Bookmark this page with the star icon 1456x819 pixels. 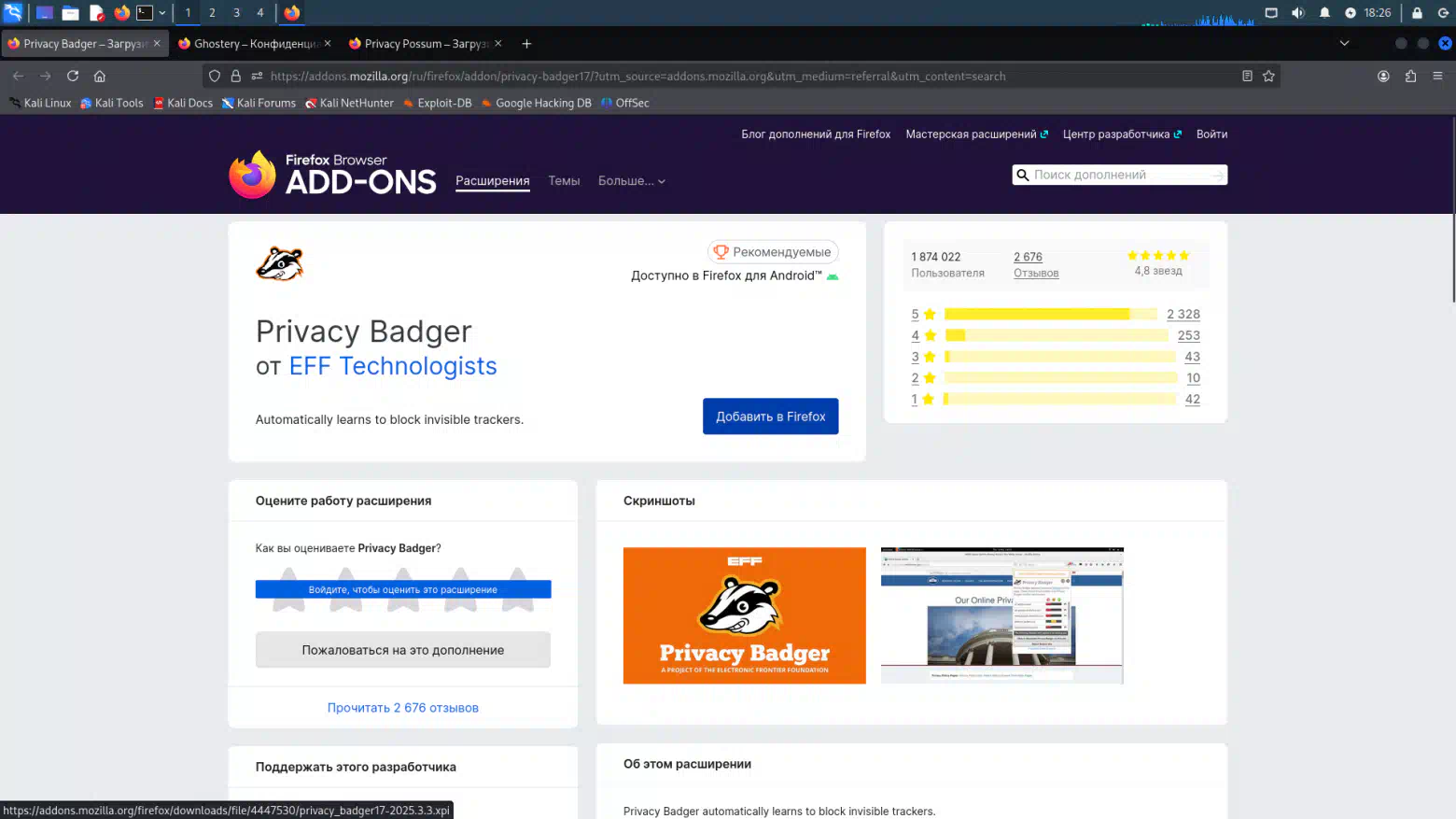click(1268, 77)
